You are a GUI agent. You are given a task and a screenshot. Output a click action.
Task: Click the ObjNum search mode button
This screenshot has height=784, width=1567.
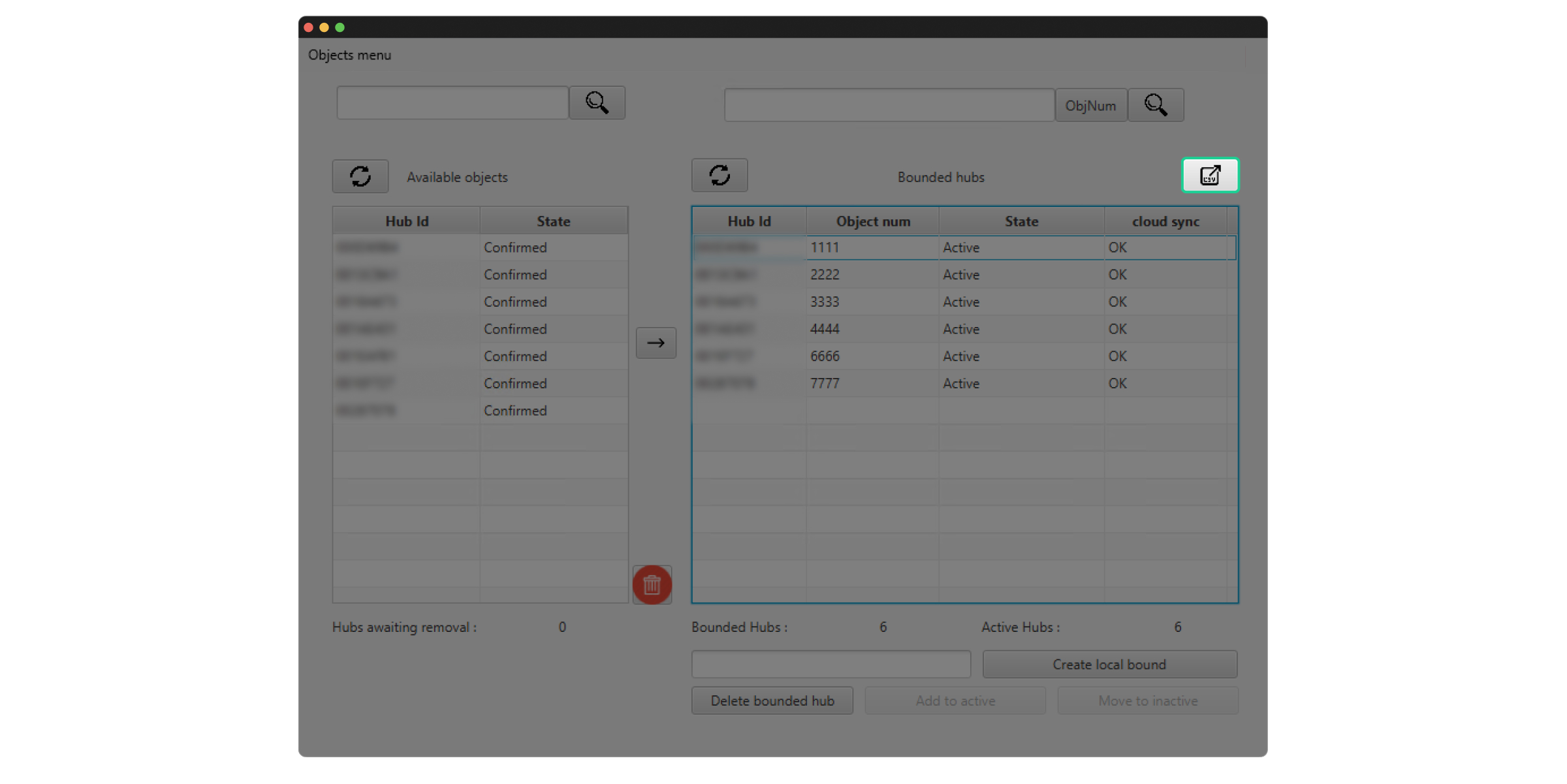click(1091, 105)
